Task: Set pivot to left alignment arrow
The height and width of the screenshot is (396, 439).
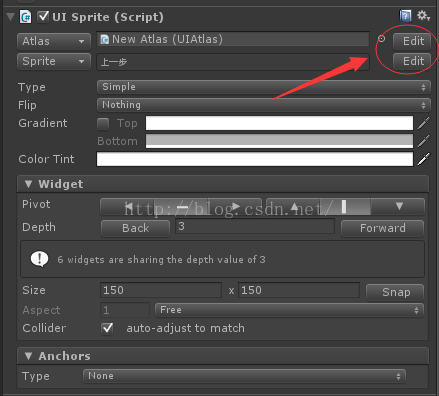Action: [128, 207]
